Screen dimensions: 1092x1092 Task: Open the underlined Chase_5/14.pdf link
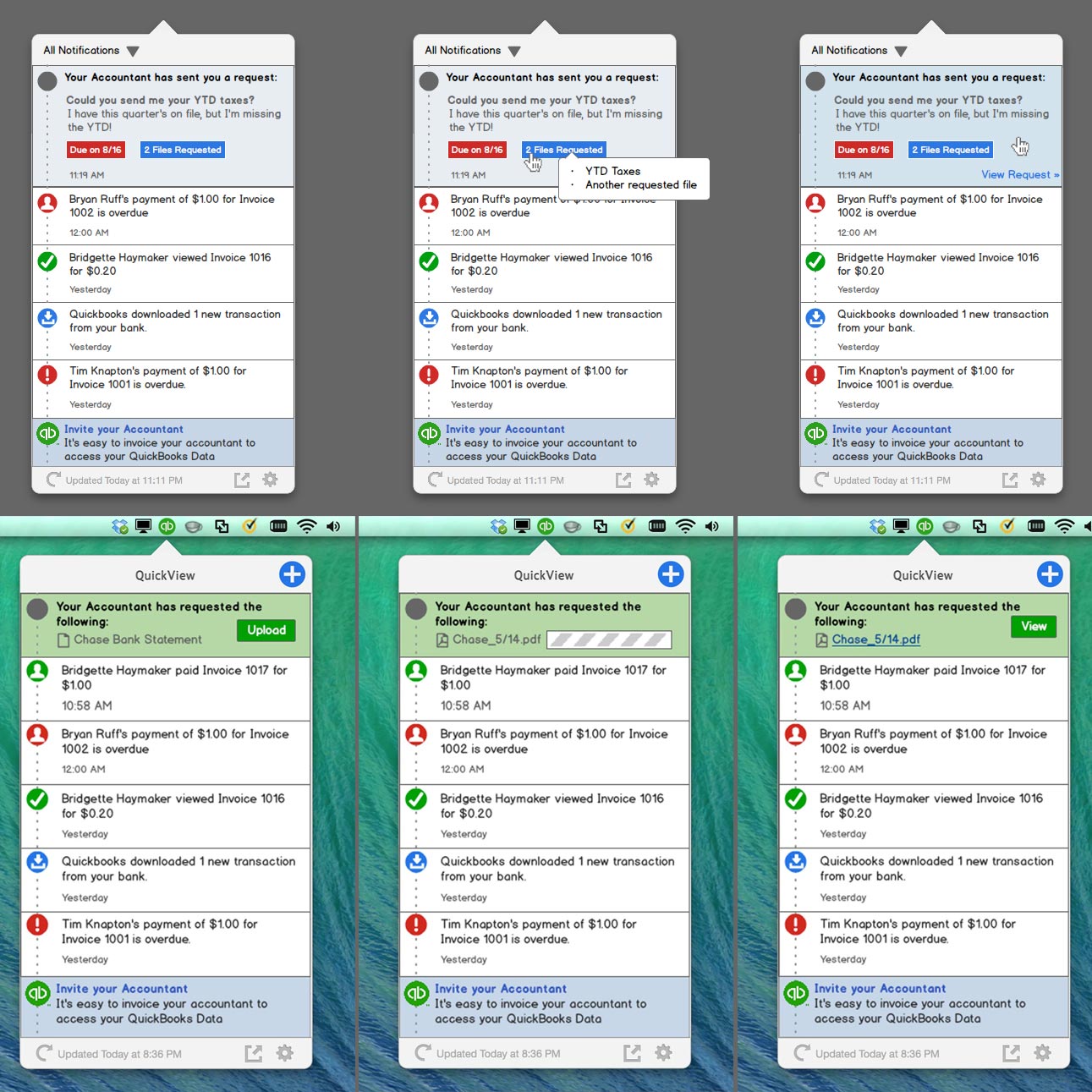pos(875,639)
